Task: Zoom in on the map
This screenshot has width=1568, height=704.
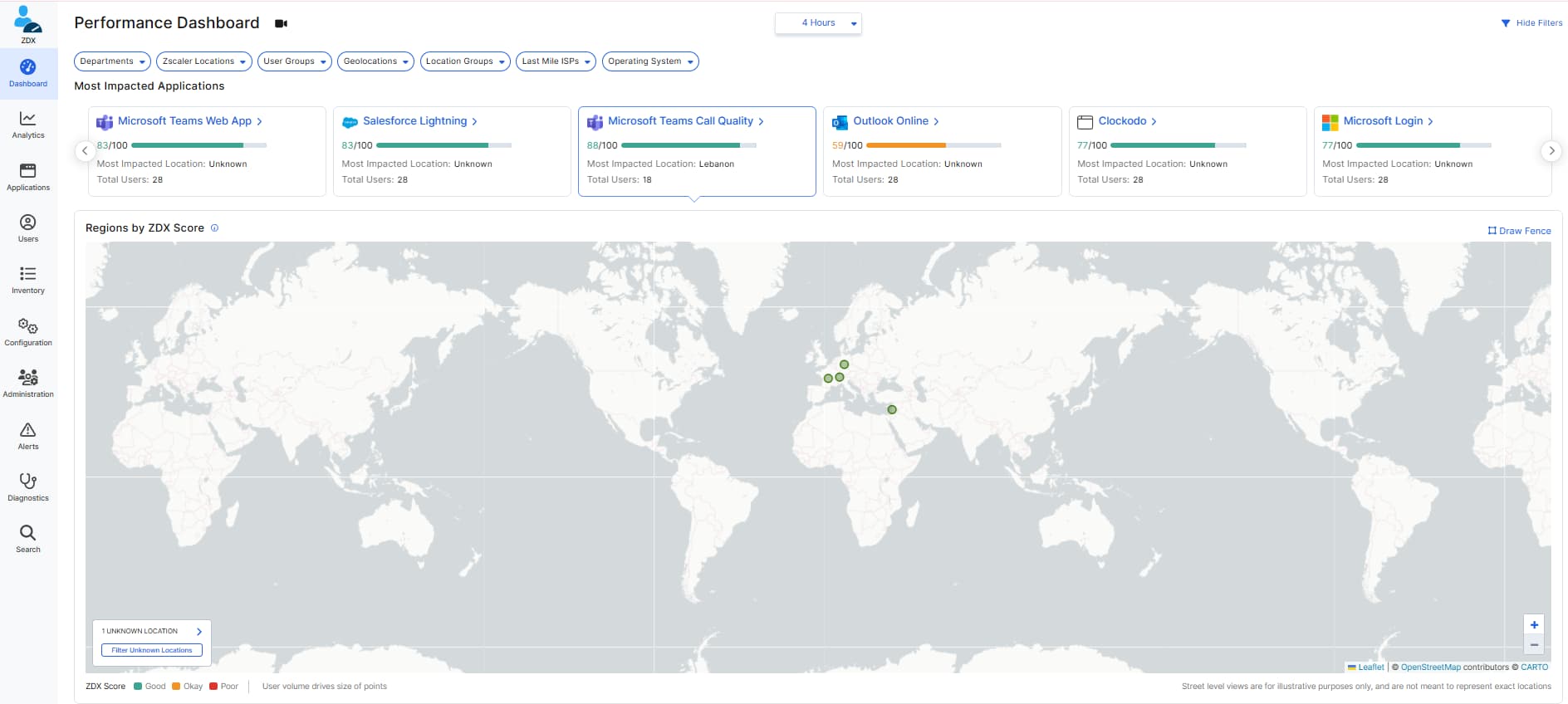Action: (1534, 624)
